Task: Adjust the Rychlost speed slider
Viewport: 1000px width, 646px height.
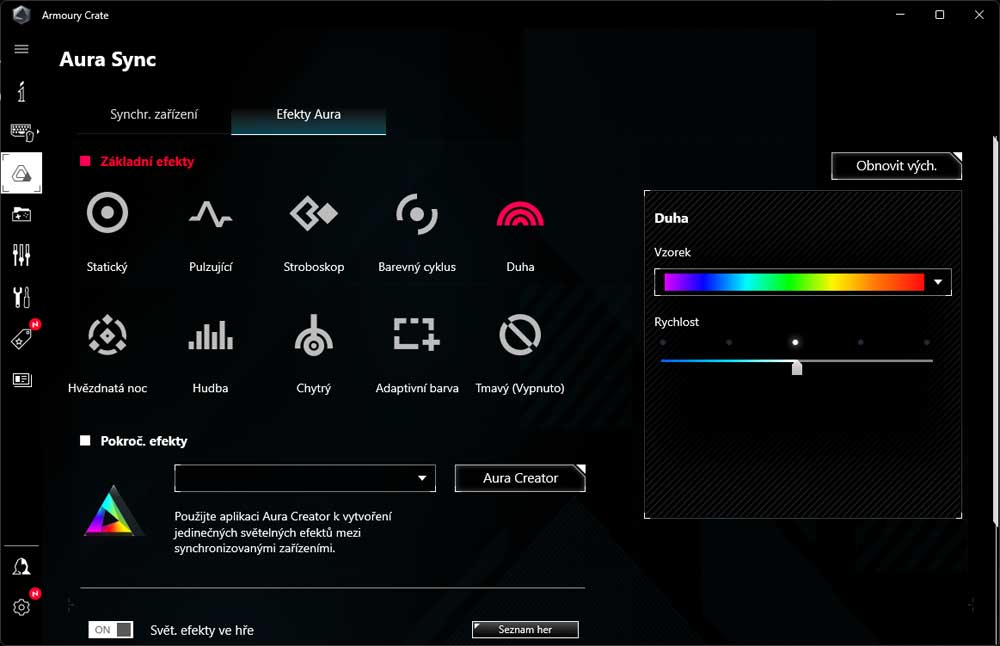Action: point(796,368)
